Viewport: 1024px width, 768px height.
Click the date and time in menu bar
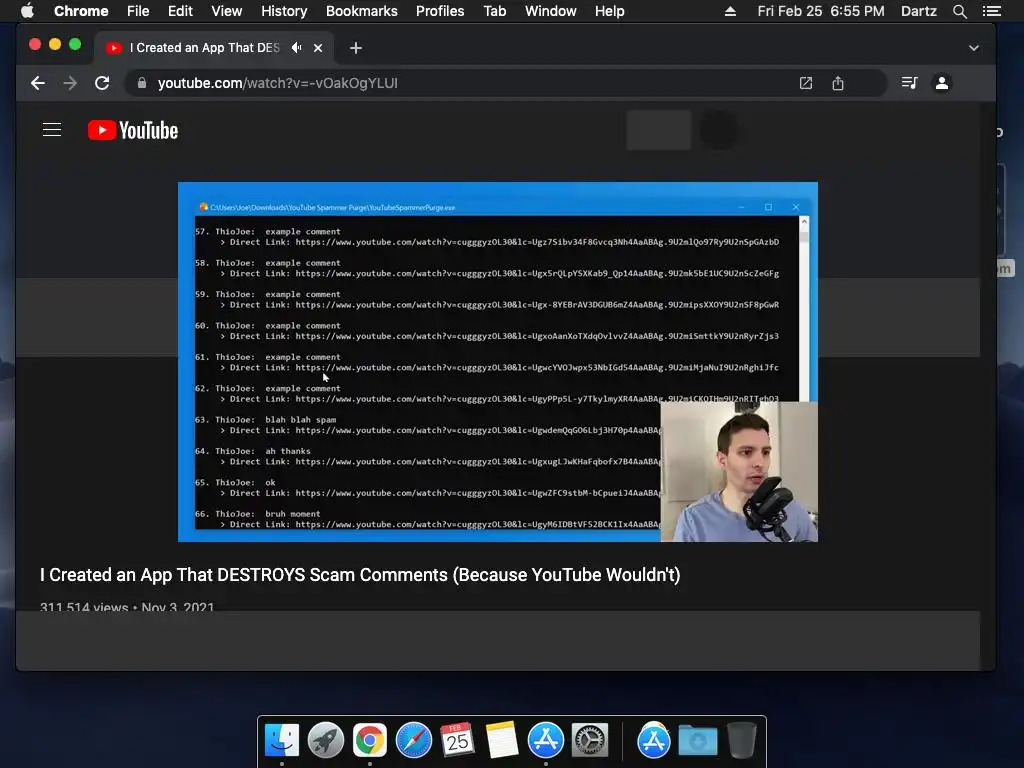(821, 11)
